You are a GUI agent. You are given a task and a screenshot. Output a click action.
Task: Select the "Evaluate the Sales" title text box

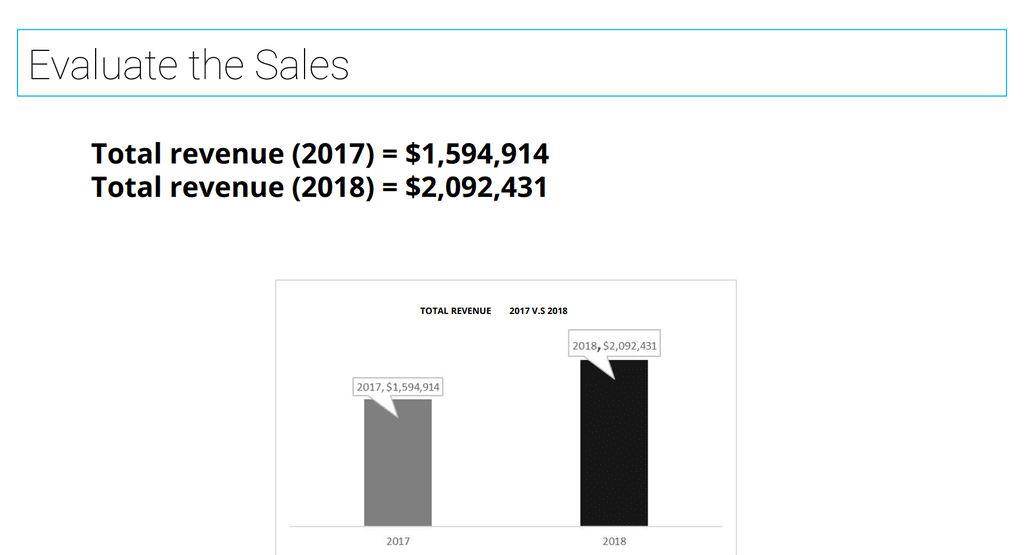coord(512,63)
